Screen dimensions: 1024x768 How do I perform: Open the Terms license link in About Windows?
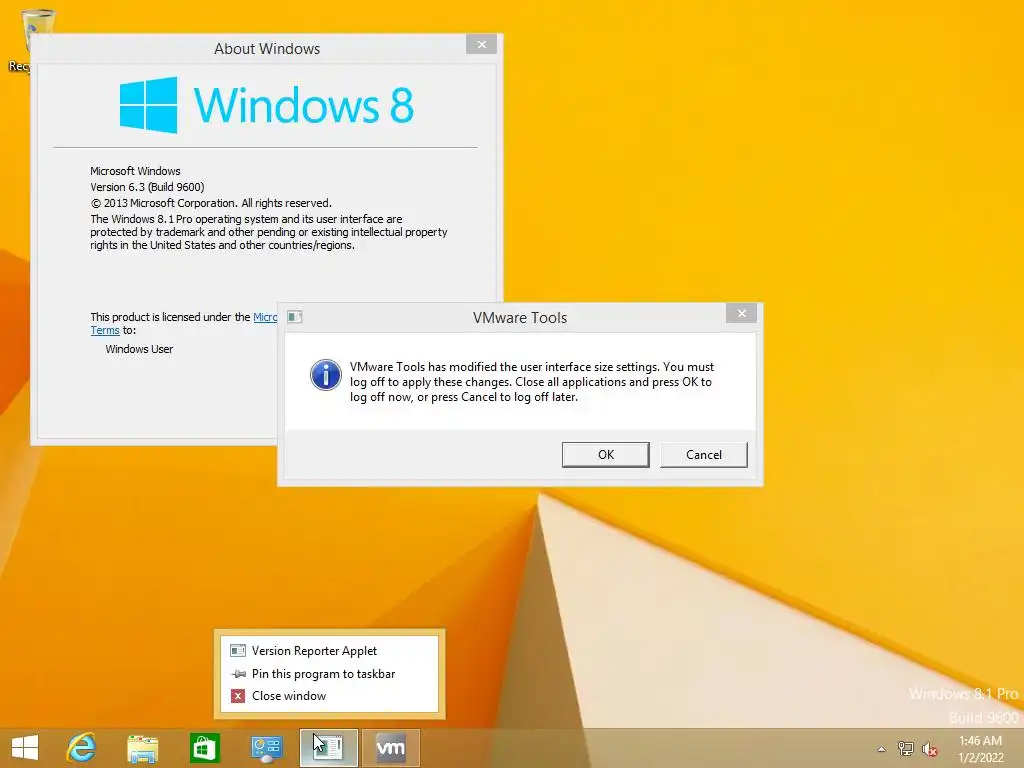point(104,330)
